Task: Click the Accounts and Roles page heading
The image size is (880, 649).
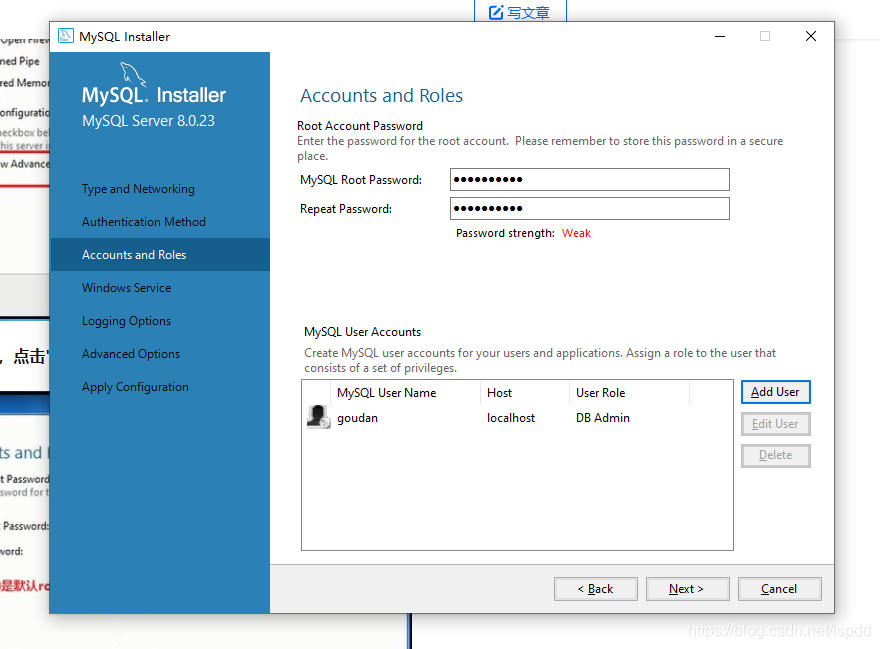Action: coord(382,96)
